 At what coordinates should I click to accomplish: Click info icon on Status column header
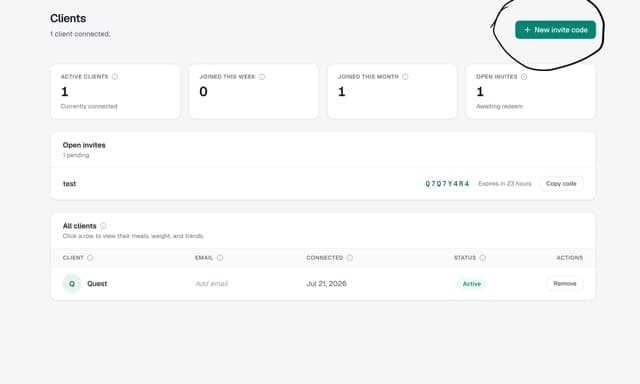(x=482, y=258)
